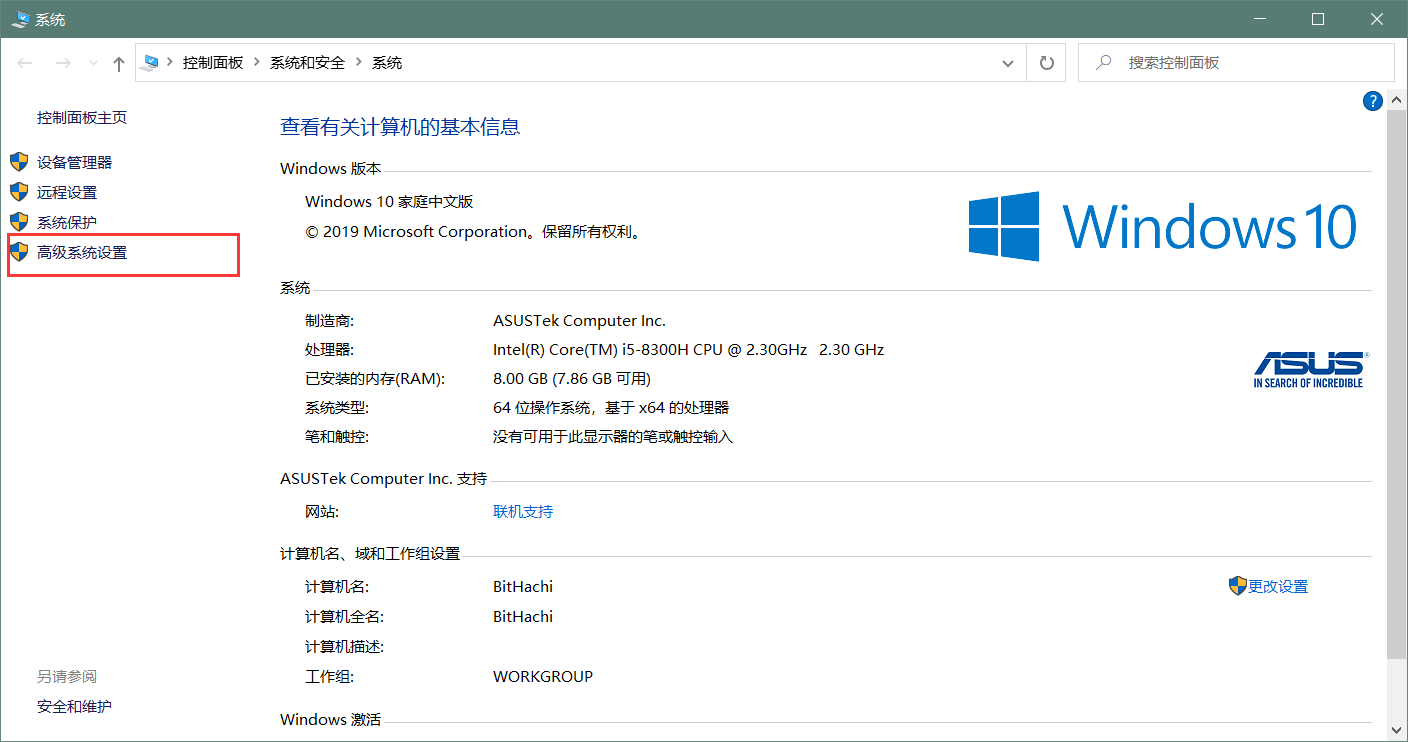The image size is (1408, 742).
Task: Click the shield icon beside 高级系统设置
Action: (19, 252)
